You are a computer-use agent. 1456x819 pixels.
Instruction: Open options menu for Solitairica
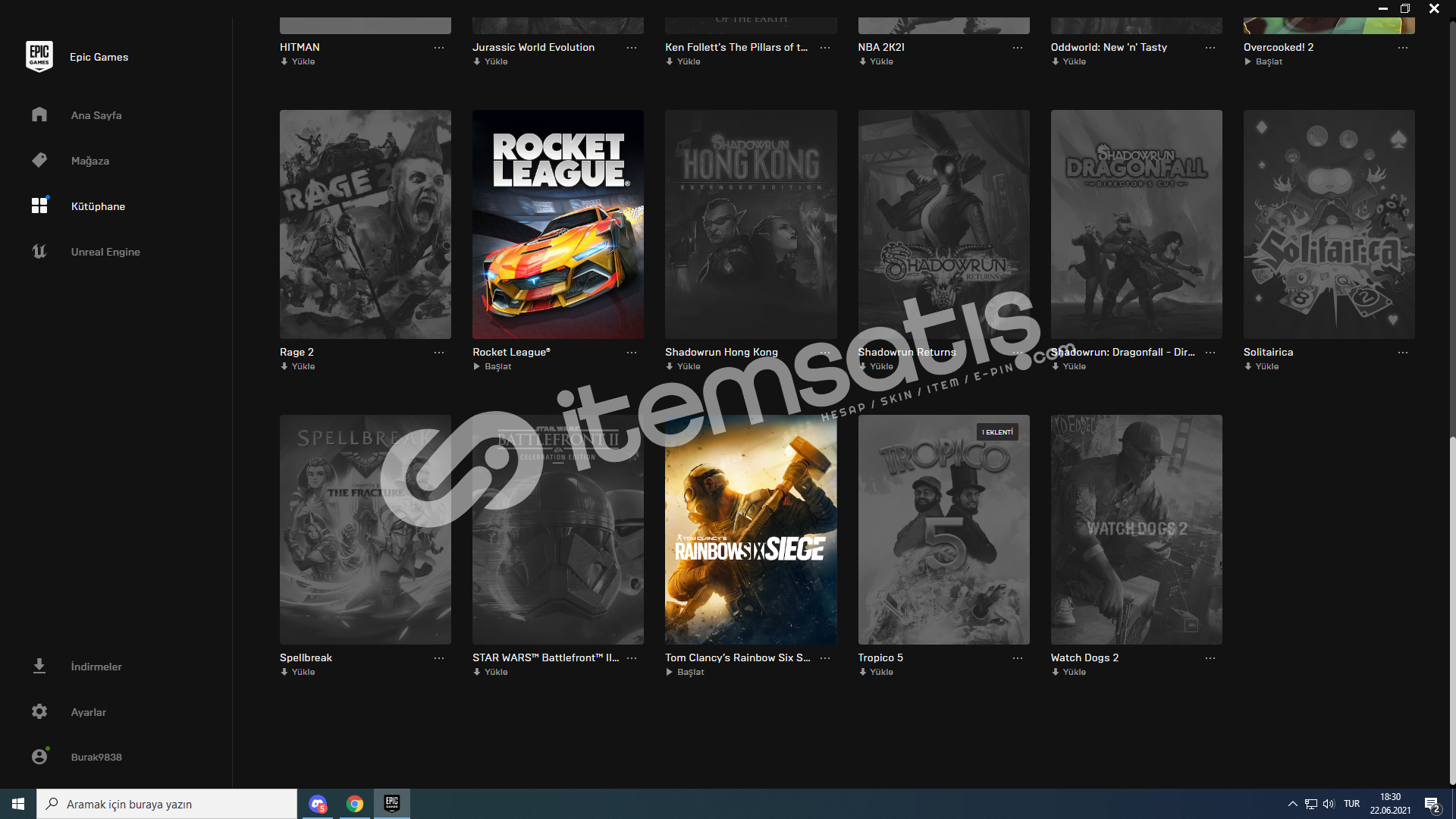click(x=1403, y=352)
